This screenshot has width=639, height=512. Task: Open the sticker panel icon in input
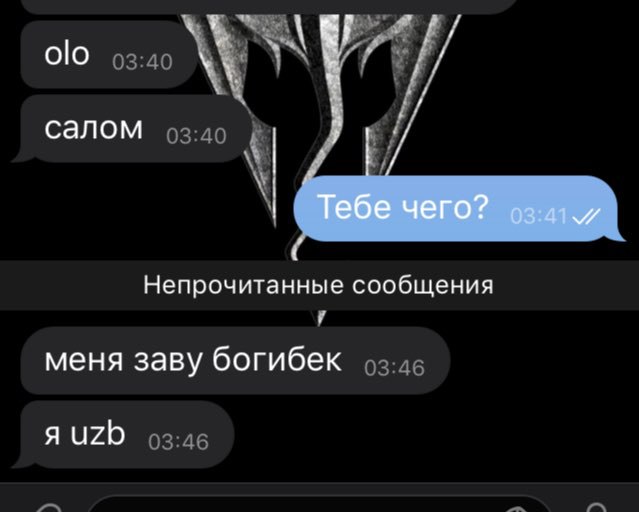[518, 509]
